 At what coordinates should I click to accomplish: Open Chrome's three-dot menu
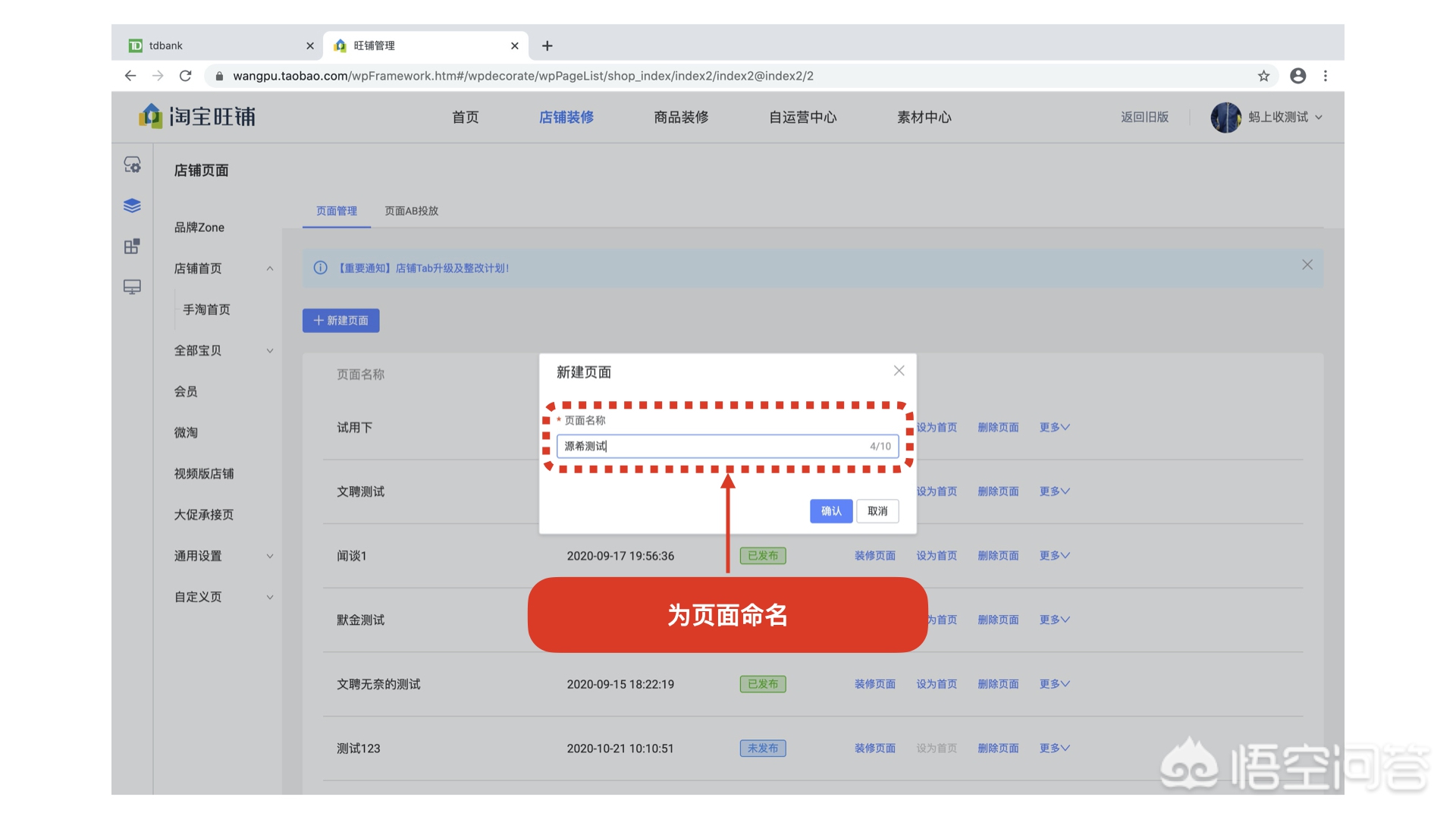coord(1326,76)
